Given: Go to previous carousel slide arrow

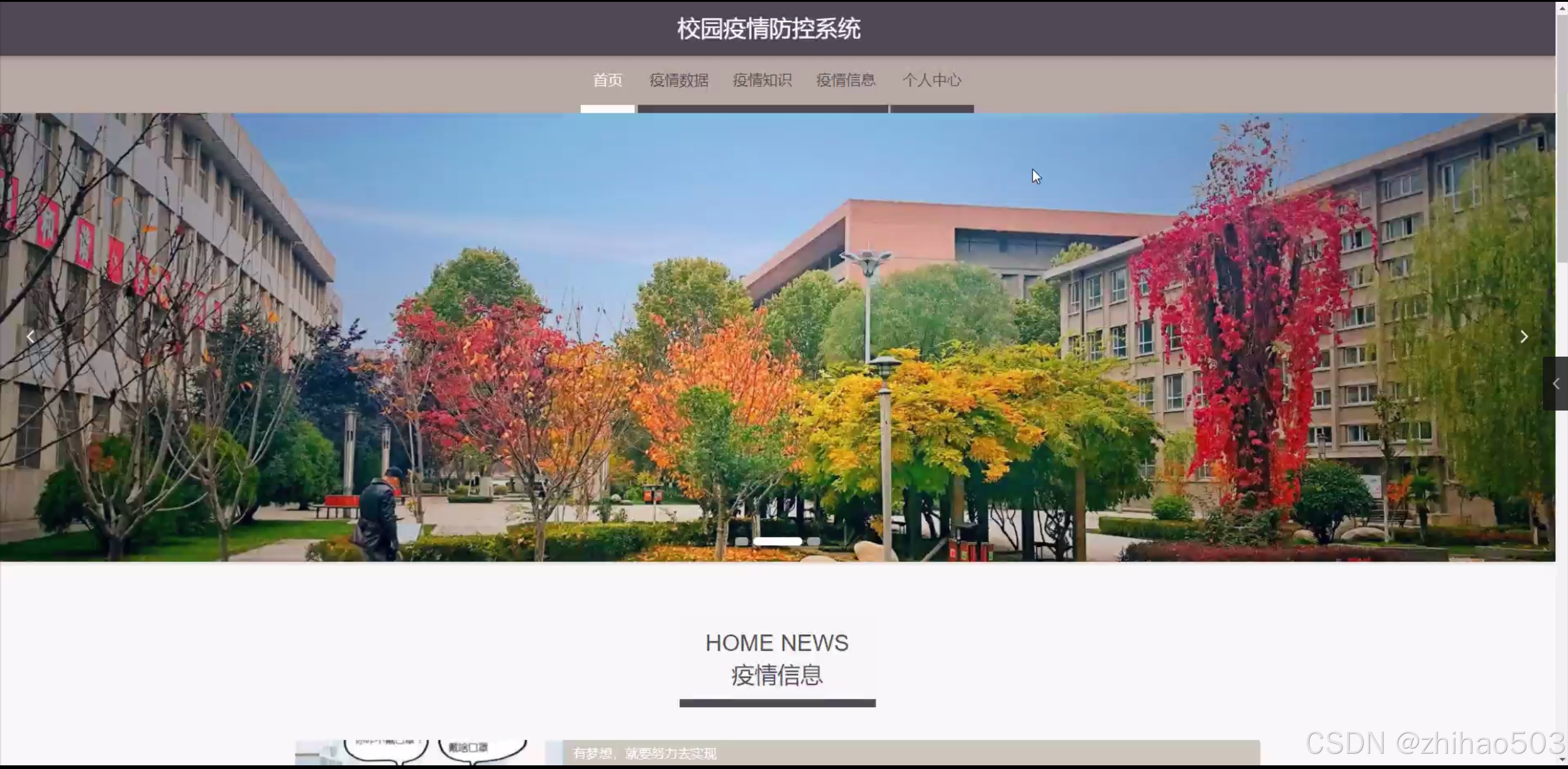Looking at the screenshot, I should [30, 336].
